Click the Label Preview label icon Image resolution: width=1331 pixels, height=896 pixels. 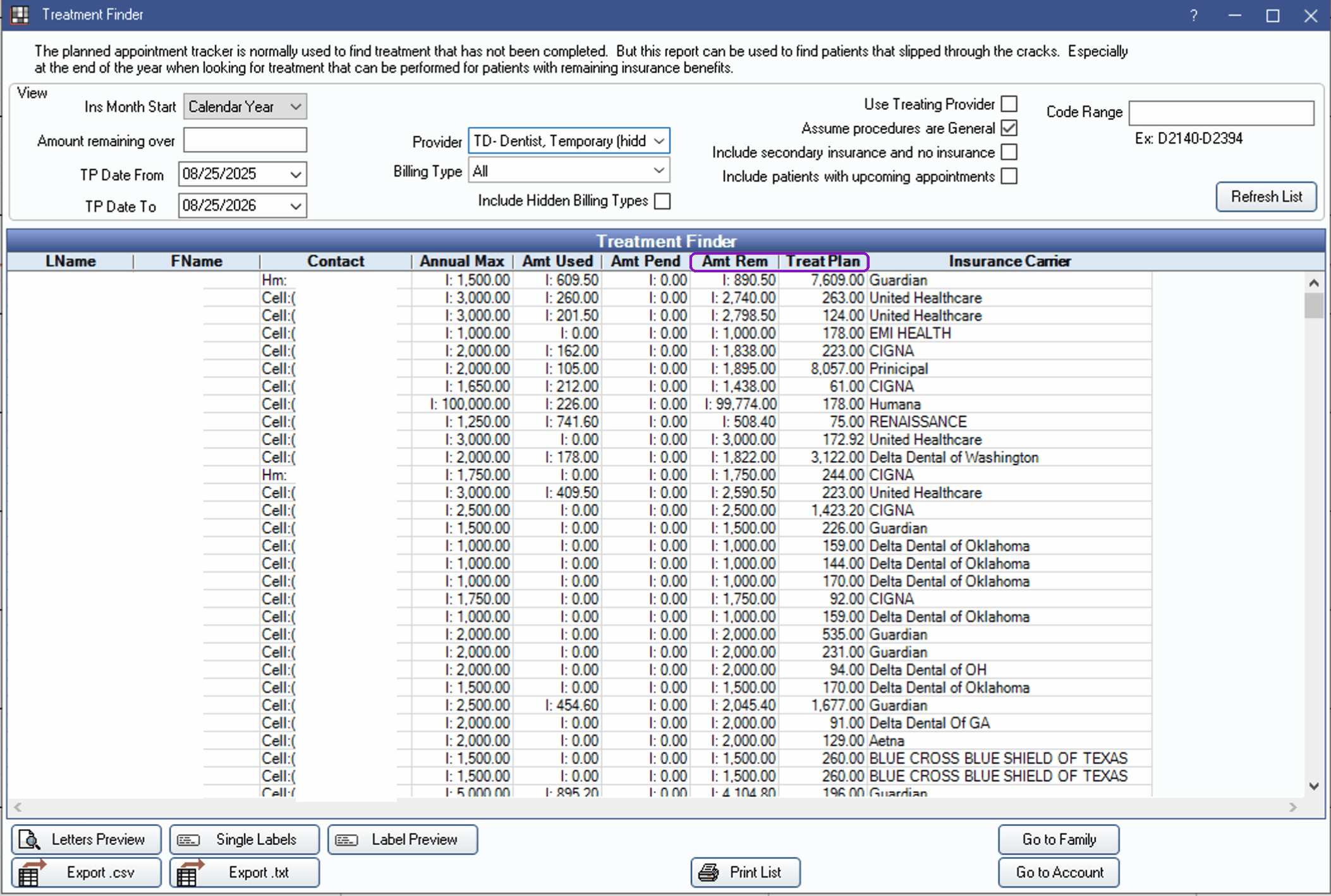coord(346,840)
